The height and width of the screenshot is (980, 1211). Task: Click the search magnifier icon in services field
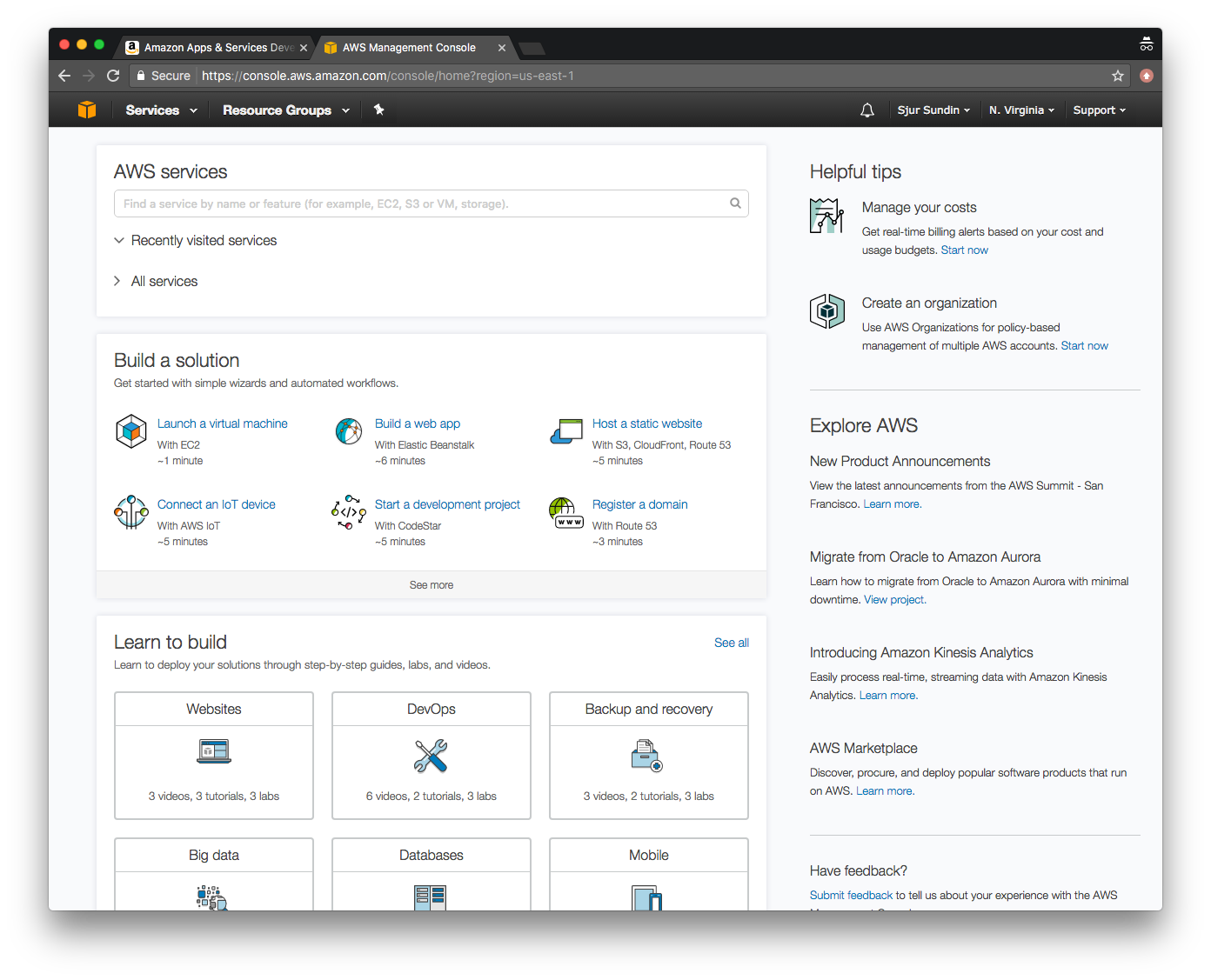tap(735, 203)
